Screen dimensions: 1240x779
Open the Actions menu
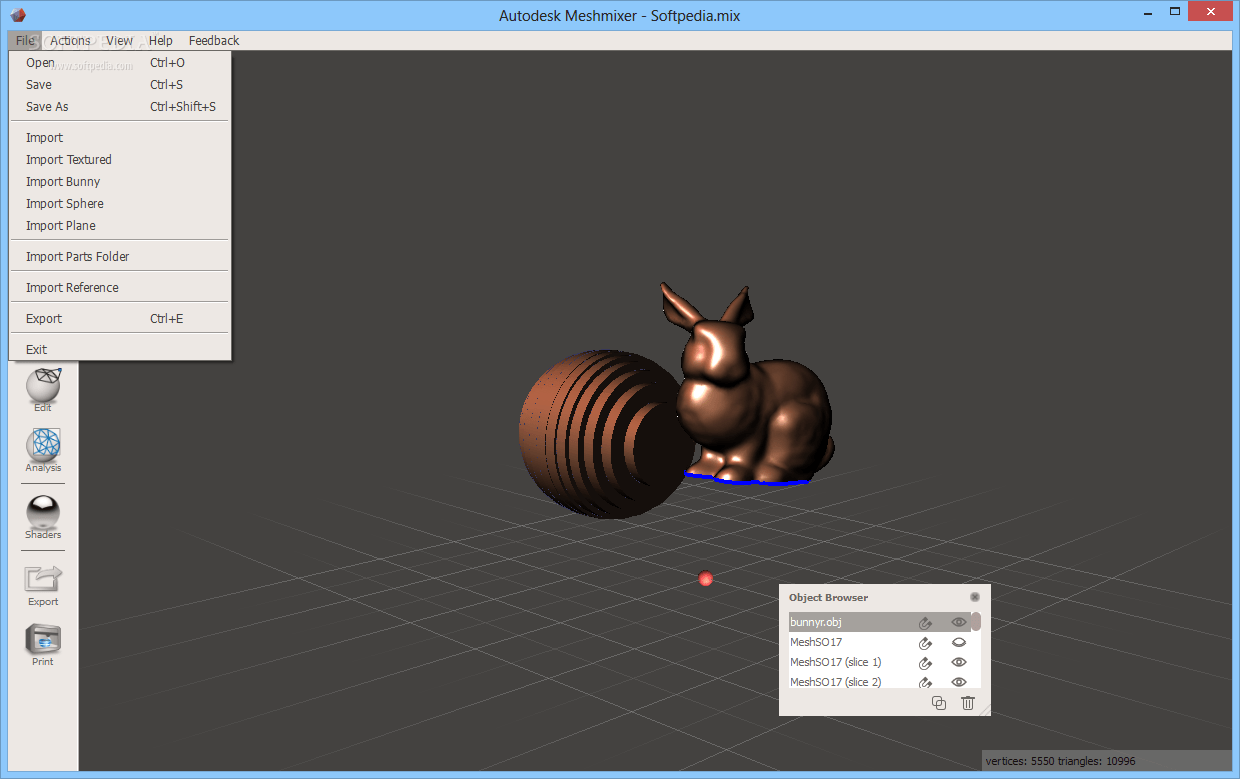(70, 41)
